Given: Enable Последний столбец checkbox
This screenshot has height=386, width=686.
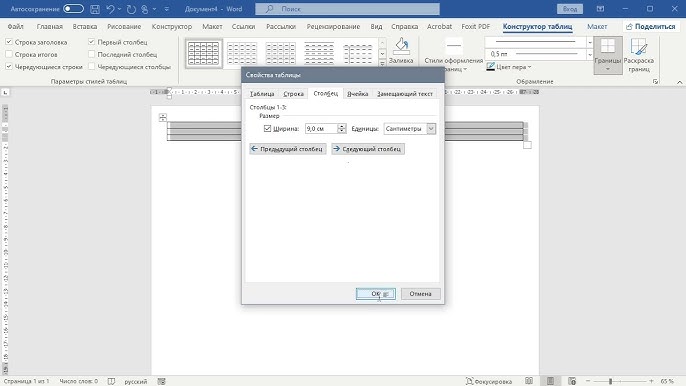Looking at the screenshot, I should (x=91, y=54).
